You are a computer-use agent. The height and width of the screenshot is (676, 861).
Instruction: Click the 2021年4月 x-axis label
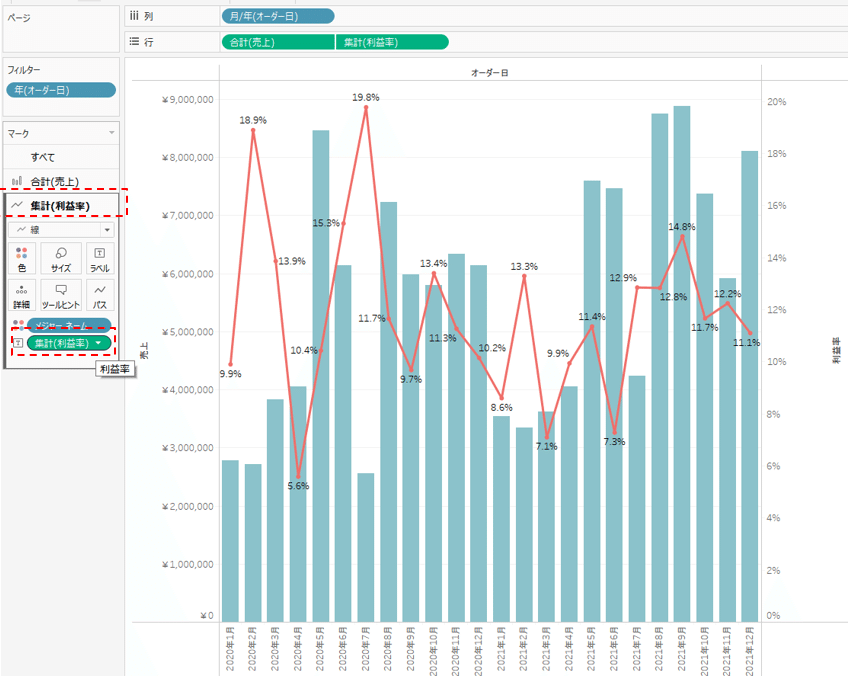click(x=569, y=649)
